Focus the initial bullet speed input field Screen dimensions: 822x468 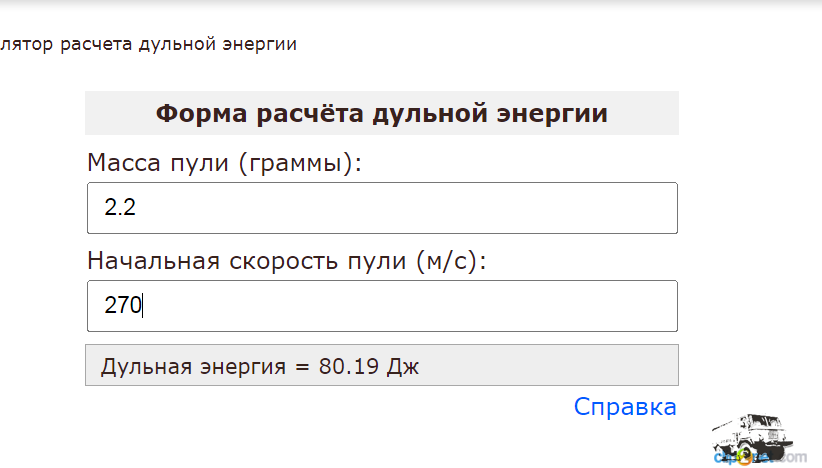tap(382, 306)
